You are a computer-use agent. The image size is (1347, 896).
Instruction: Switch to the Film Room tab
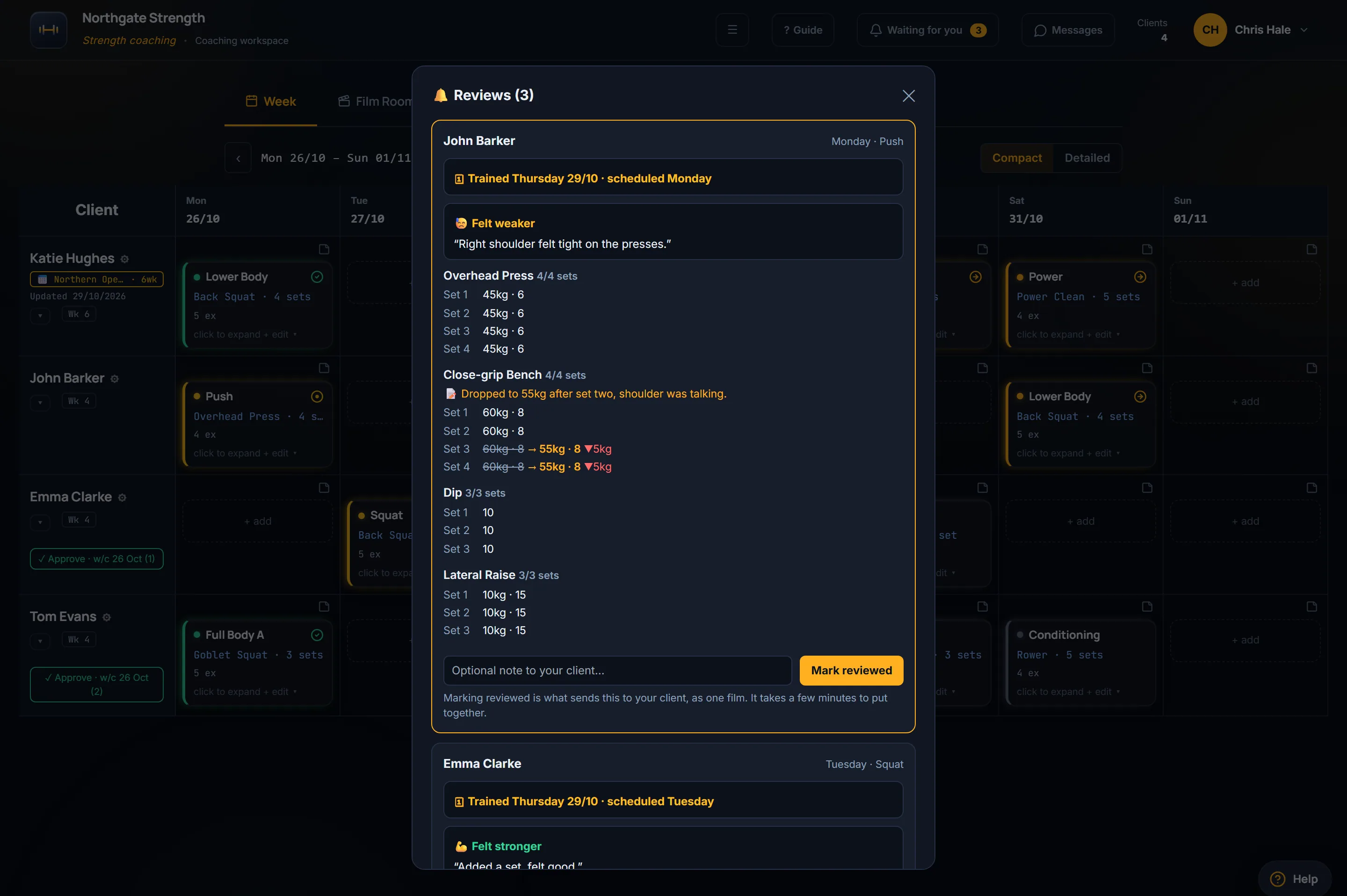[375, 101]
